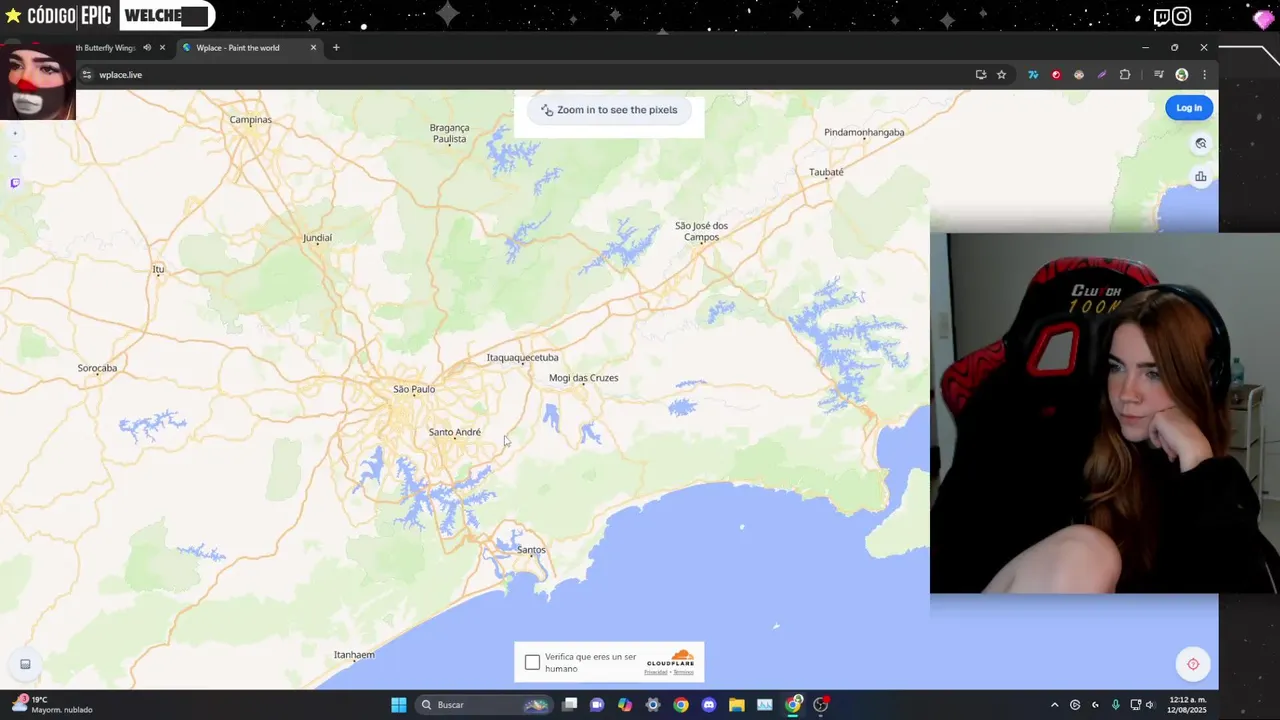Click the 'Zoom in to see the pixels' pill
1280x720 pixels.
click(x=609, y=110)
